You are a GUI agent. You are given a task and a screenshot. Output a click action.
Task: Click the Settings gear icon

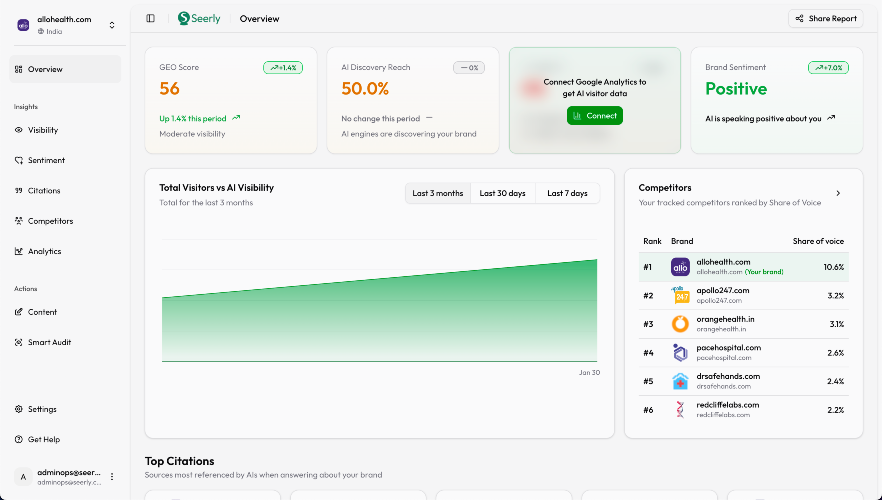tap(19, 409)
